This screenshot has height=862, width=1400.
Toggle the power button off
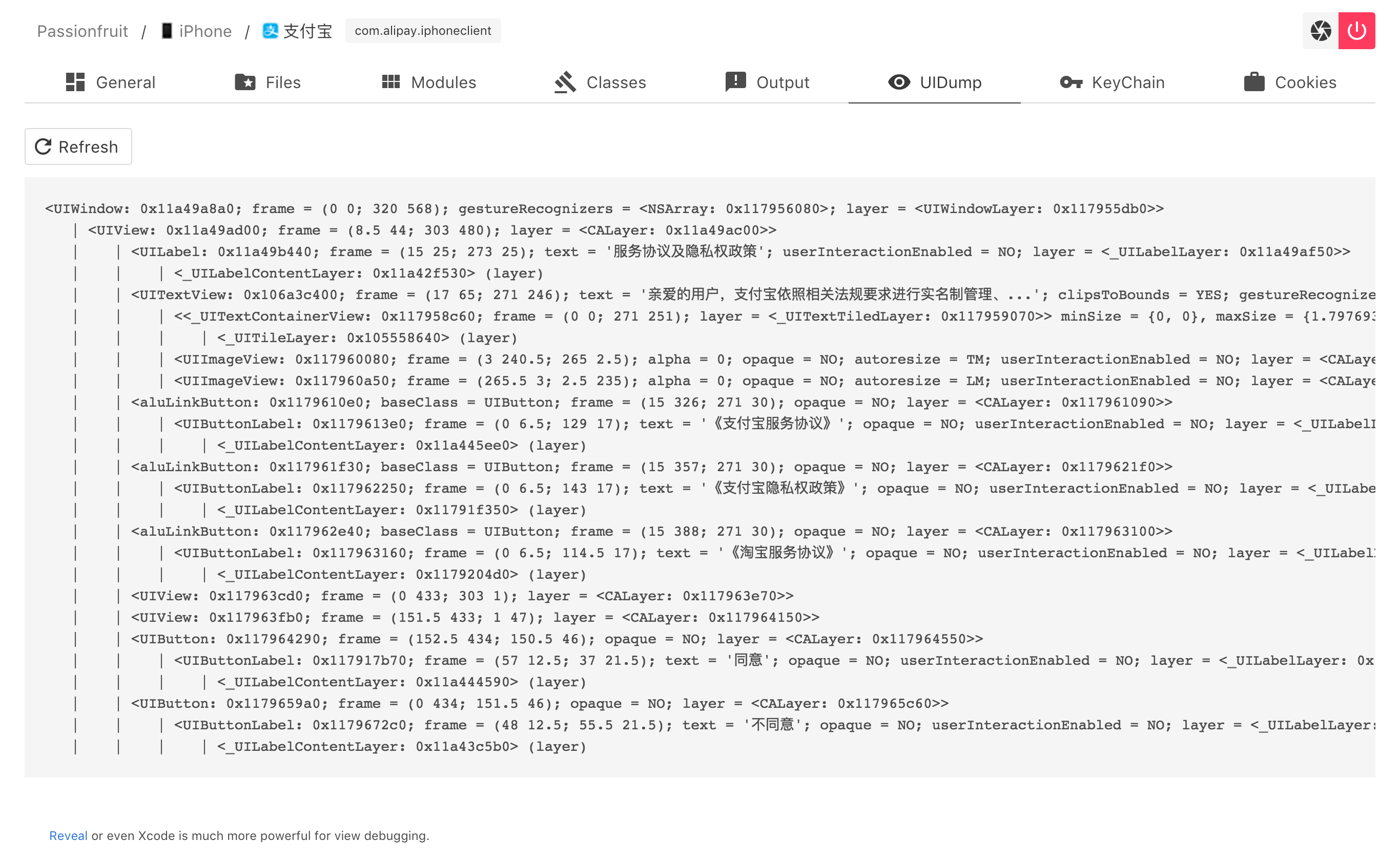click(1357, 30)
